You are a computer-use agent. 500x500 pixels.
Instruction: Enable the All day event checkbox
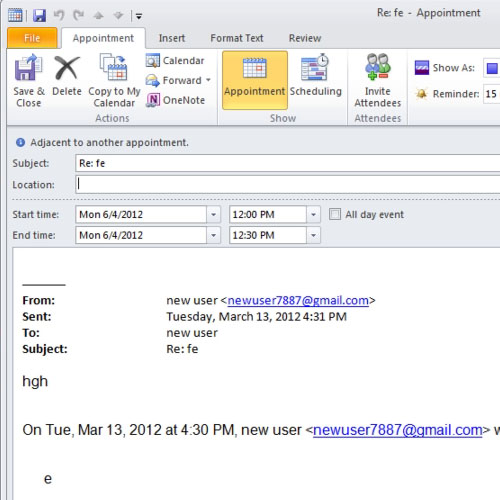tap(335, 214)
